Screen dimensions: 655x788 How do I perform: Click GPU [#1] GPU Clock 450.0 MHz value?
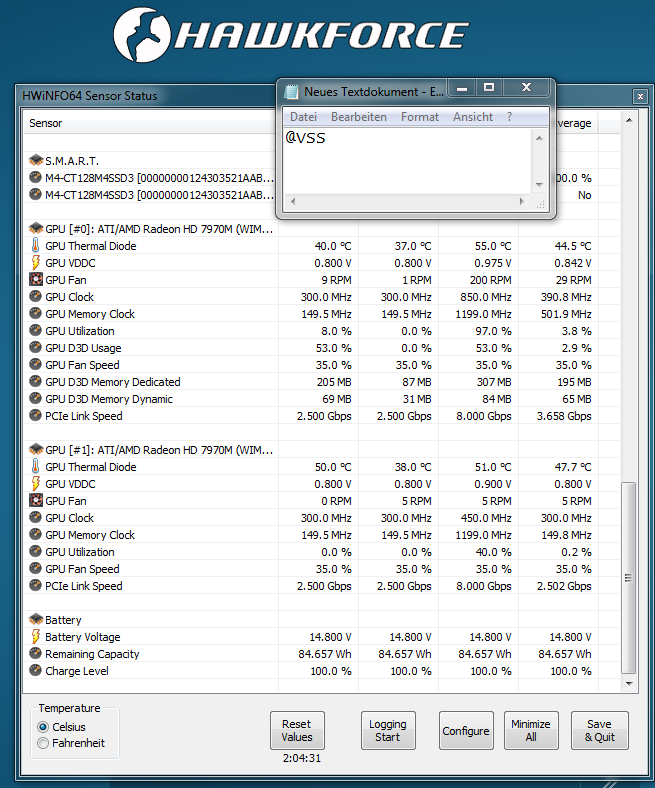pyautogui.click(x=486, y=518)
